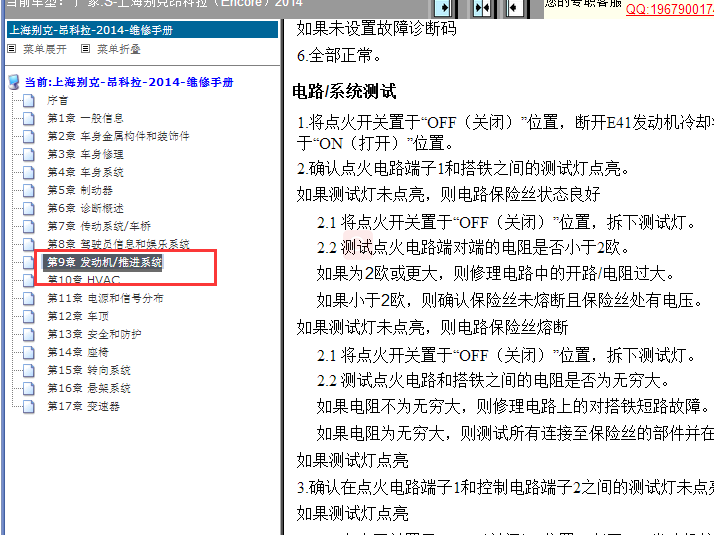This screenshot has width=714, height=535.
Task: Click the split-pane double-arrow icon
Action: point(482,8)
